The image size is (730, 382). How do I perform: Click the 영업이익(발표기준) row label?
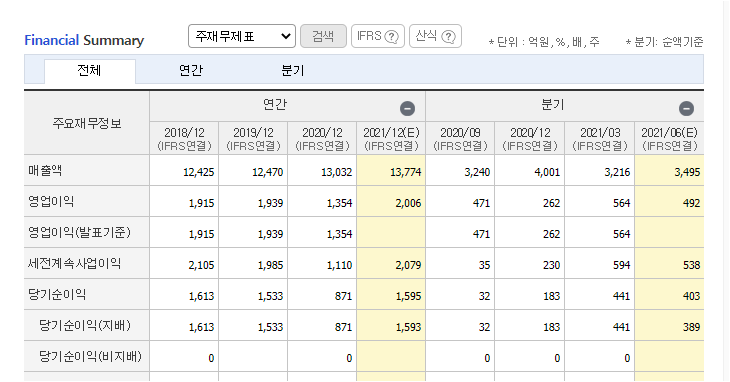(x=79, y=232)
